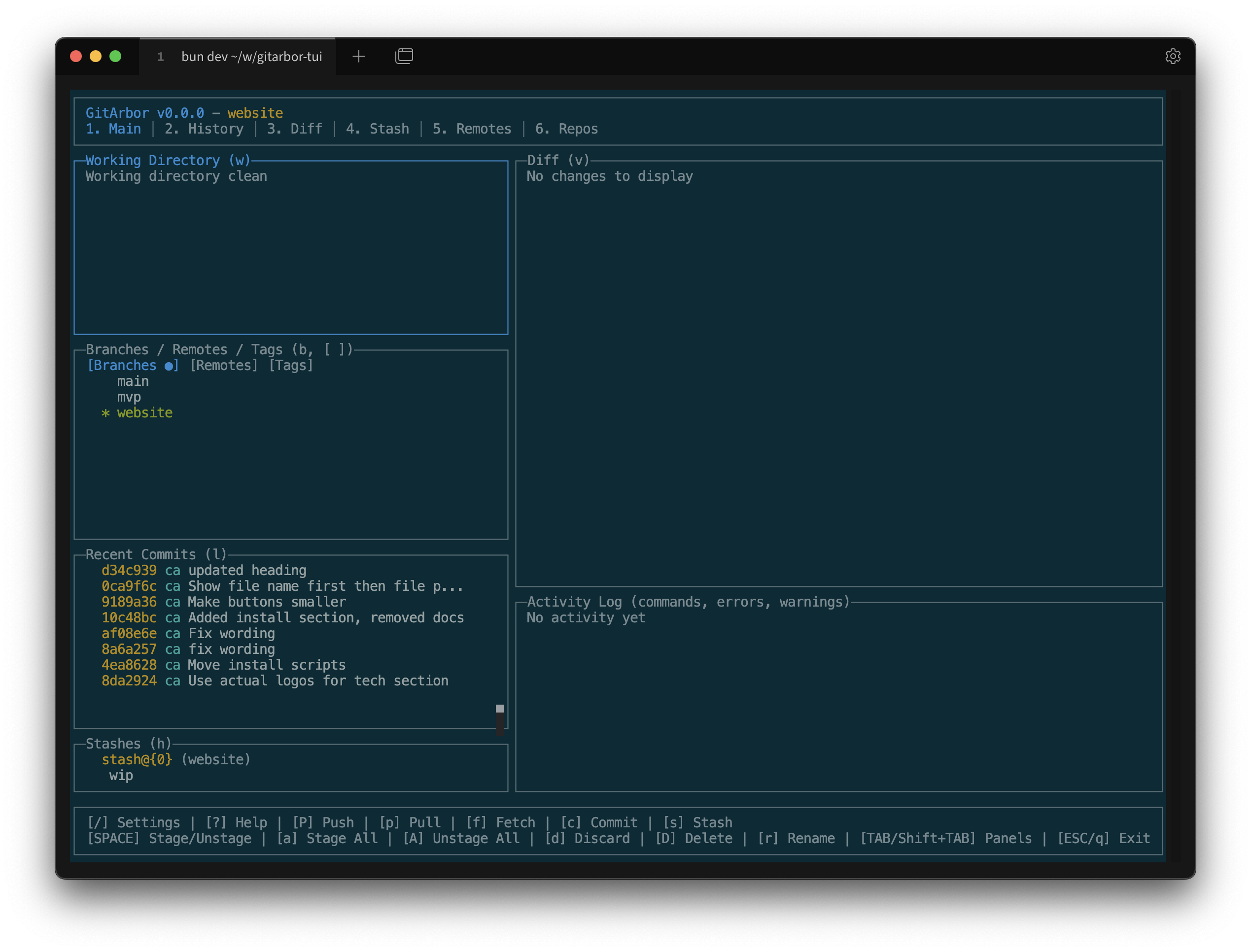1251x952 pixels.
Task: Open the Repos tab
Action: [566, 129]
